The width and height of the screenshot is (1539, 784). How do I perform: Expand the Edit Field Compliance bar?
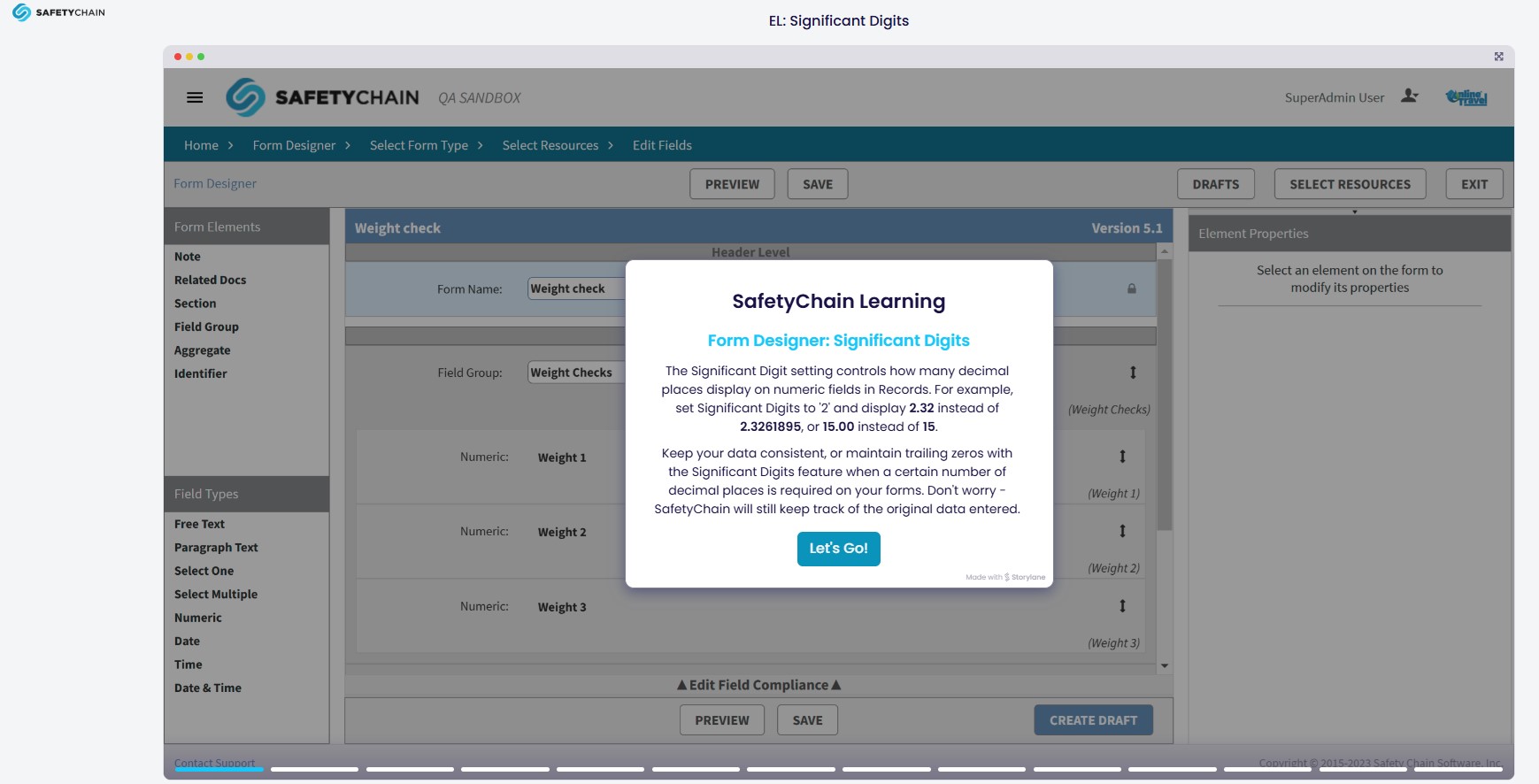pyautogui.click(x=758, y=685)
